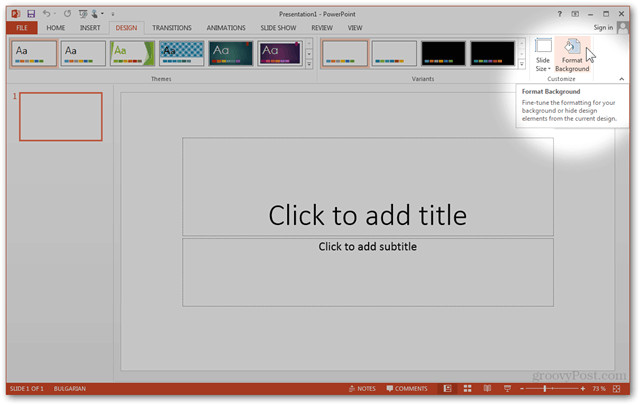640x405 pixels.
Task: Open PowerPoint Help question mark icon
Action: click(573, 13)
